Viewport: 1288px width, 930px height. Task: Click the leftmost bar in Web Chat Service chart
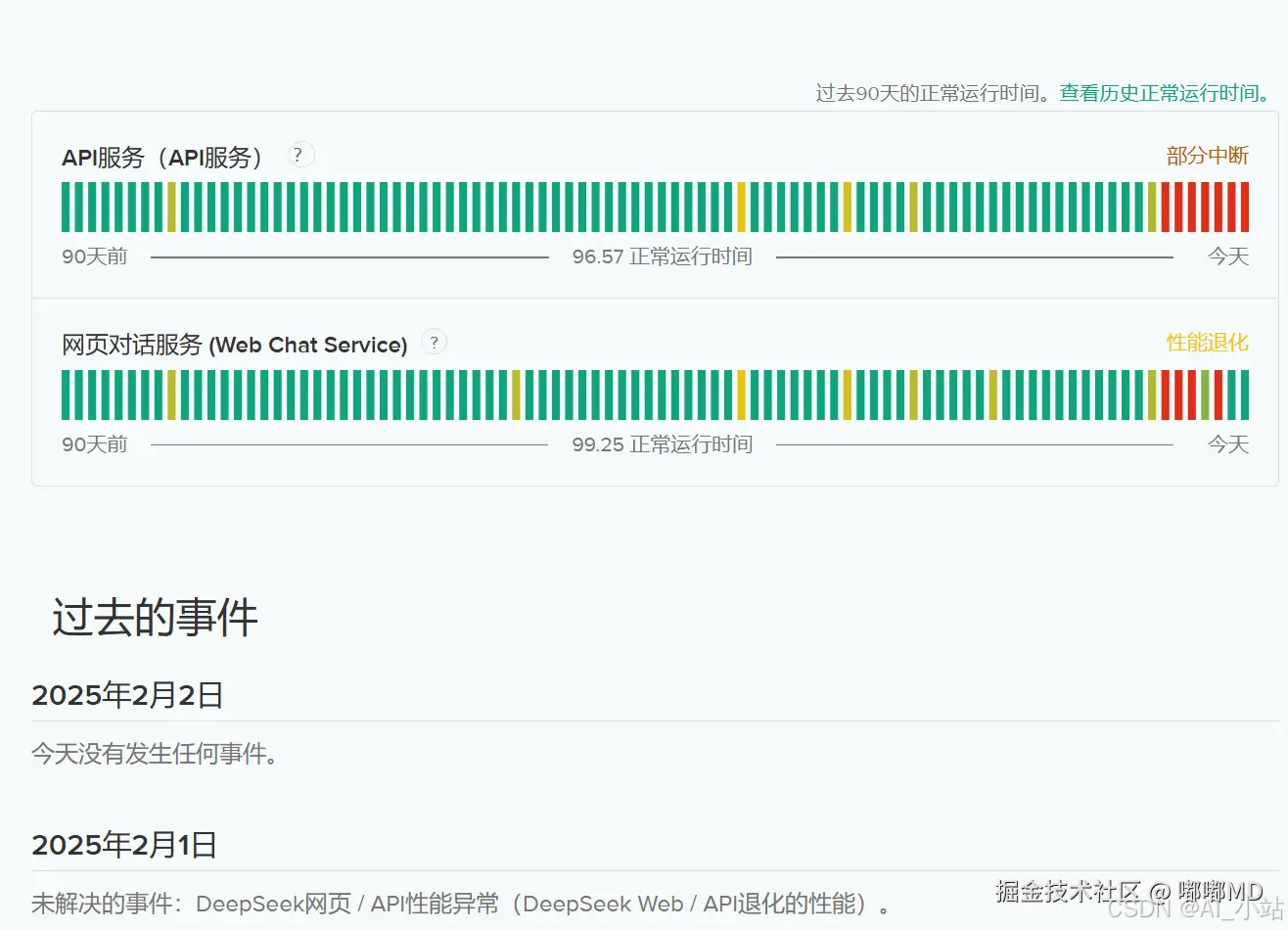click(67, 395)
